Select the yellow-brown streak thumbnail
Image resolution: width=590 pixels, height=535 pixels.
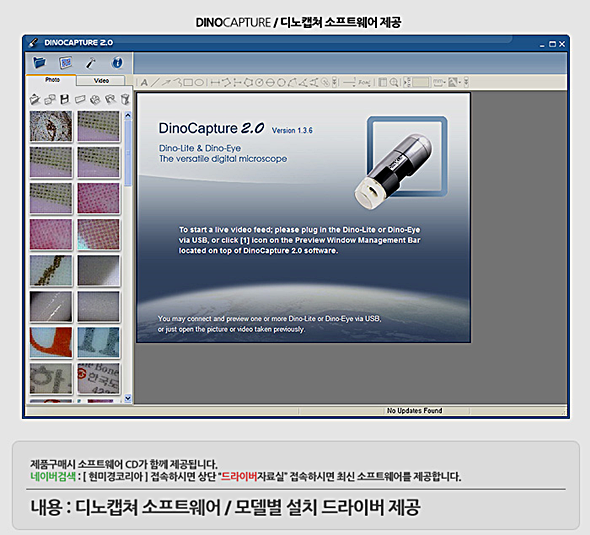click(x=51, y=271)
